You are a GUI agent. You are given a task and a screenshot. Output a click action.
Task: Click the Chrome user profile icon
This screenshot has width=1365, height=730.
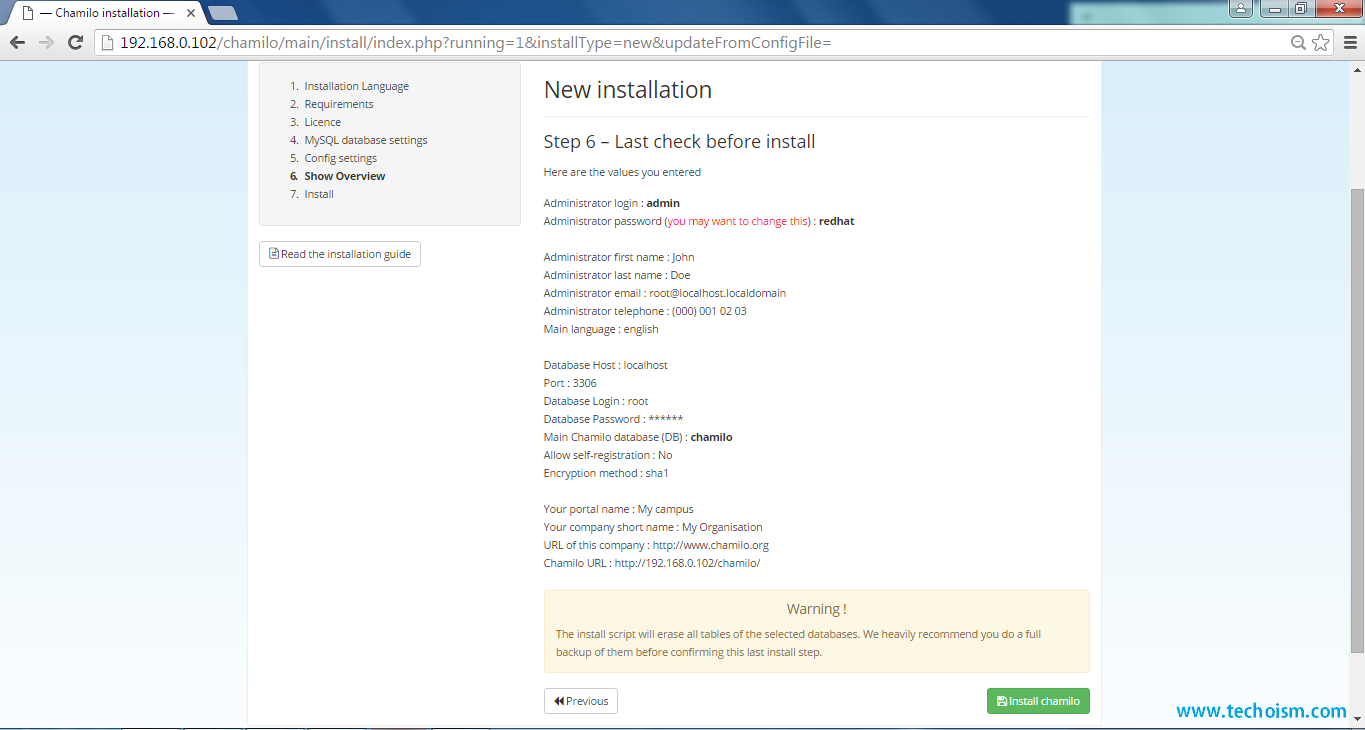coord(1240,9)
